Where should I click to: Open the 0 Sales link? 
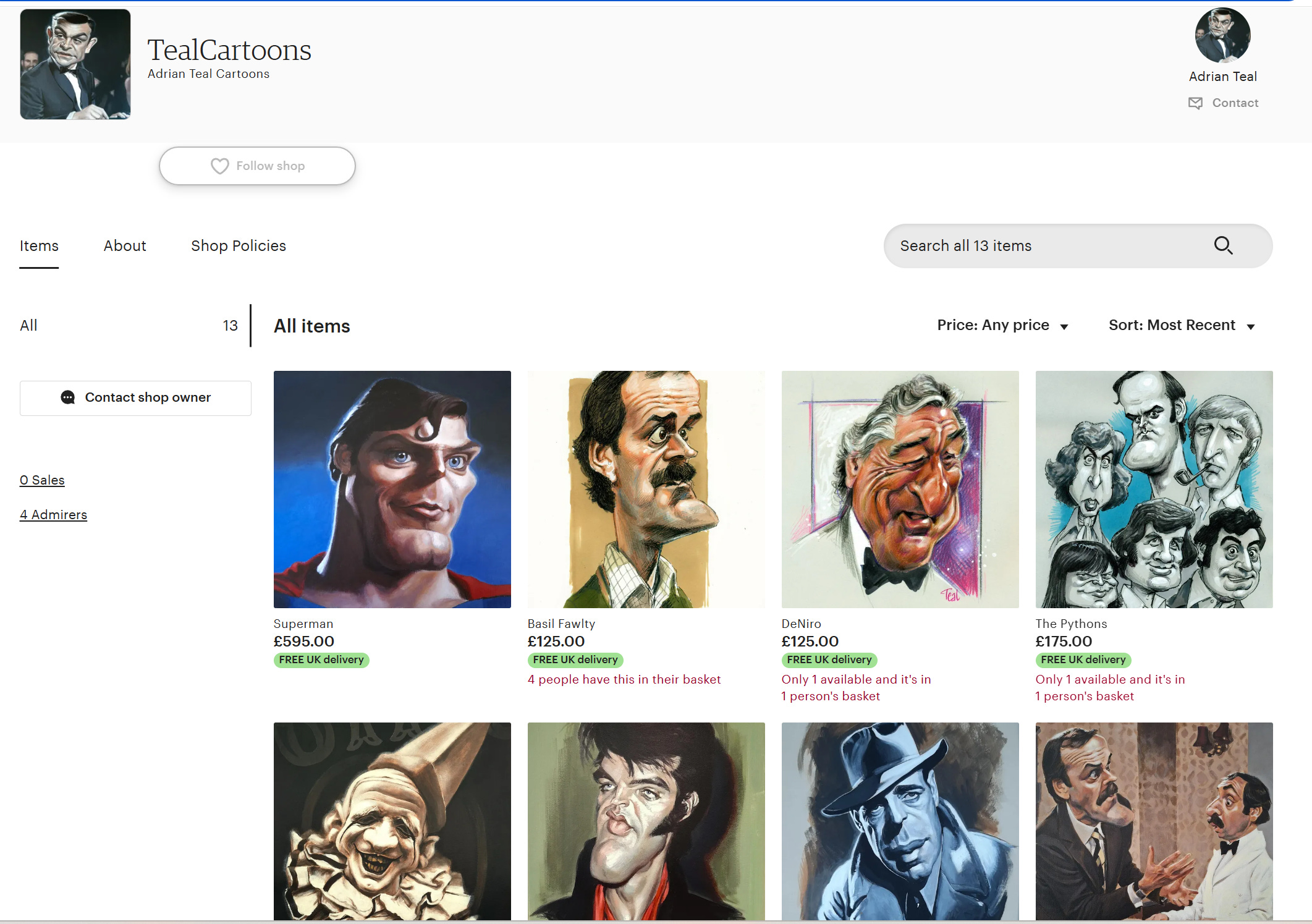(x=42, y=480)
